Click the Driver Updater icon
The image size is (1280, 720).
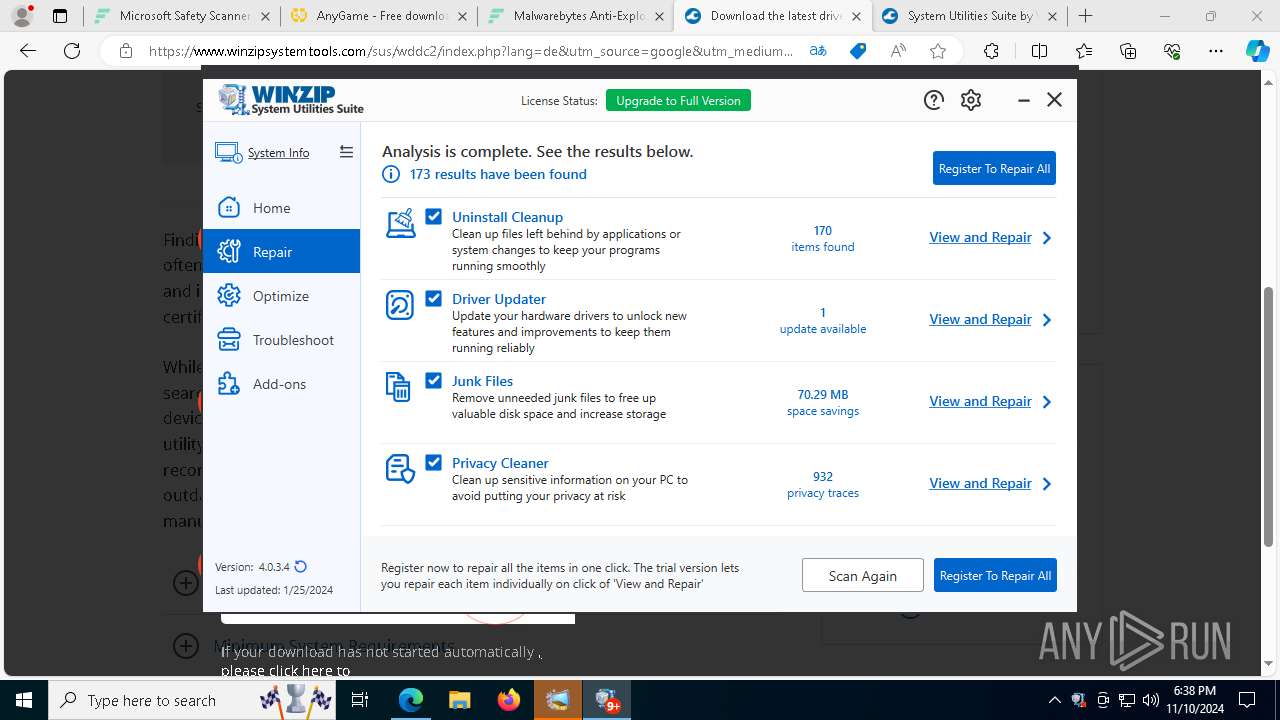(x=400, y=305)
